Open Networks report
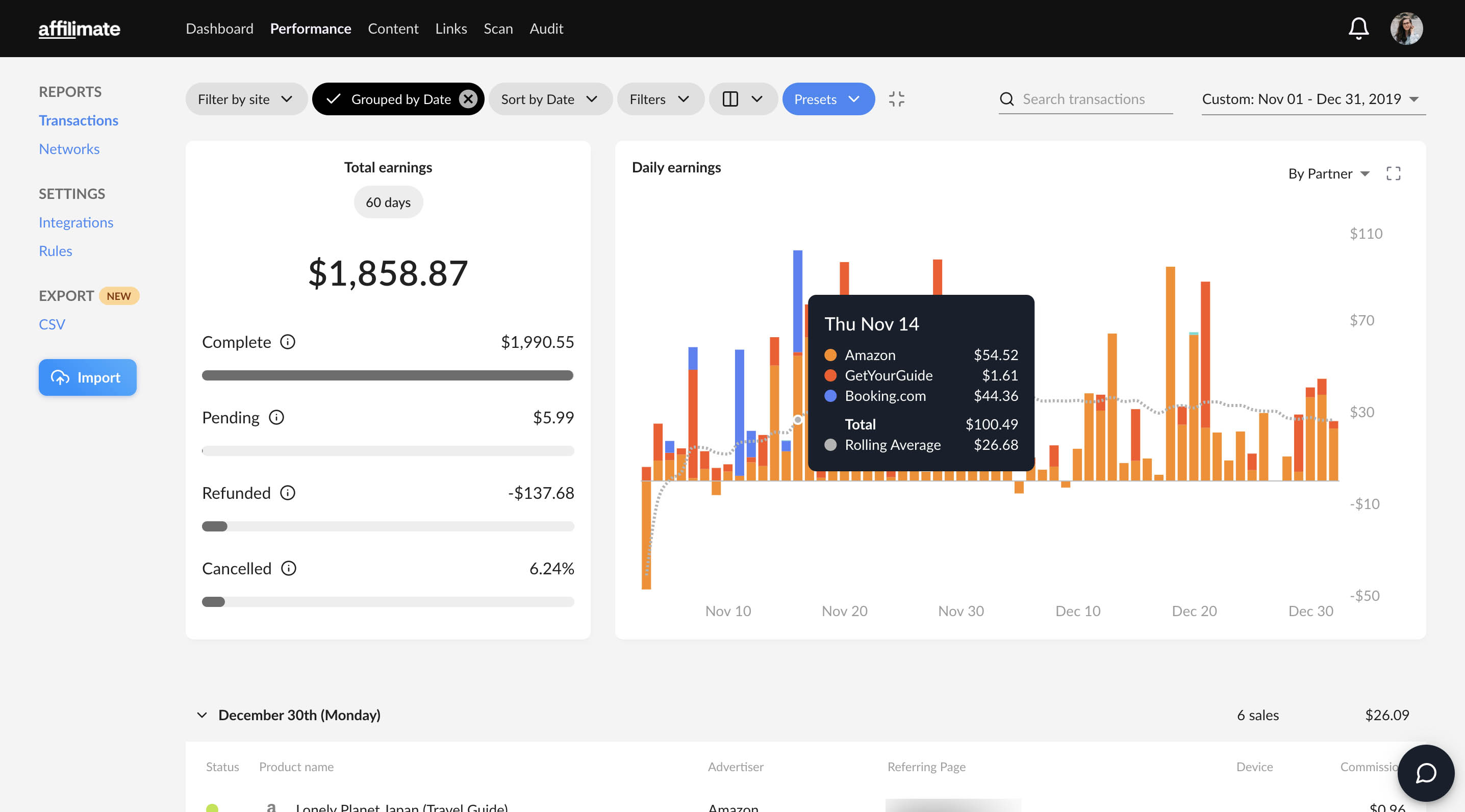 coord(69,149)
